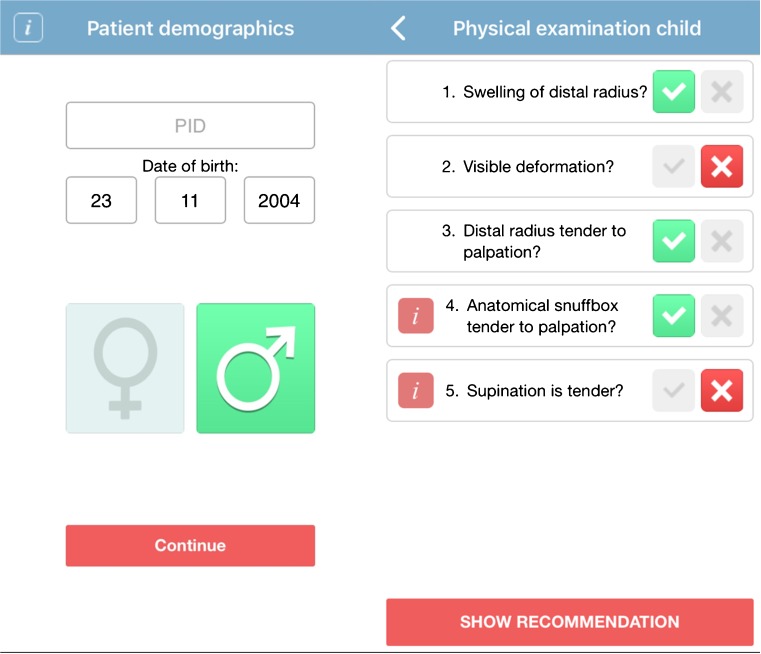Set Anatomical snuffbox tender to no

722,316
